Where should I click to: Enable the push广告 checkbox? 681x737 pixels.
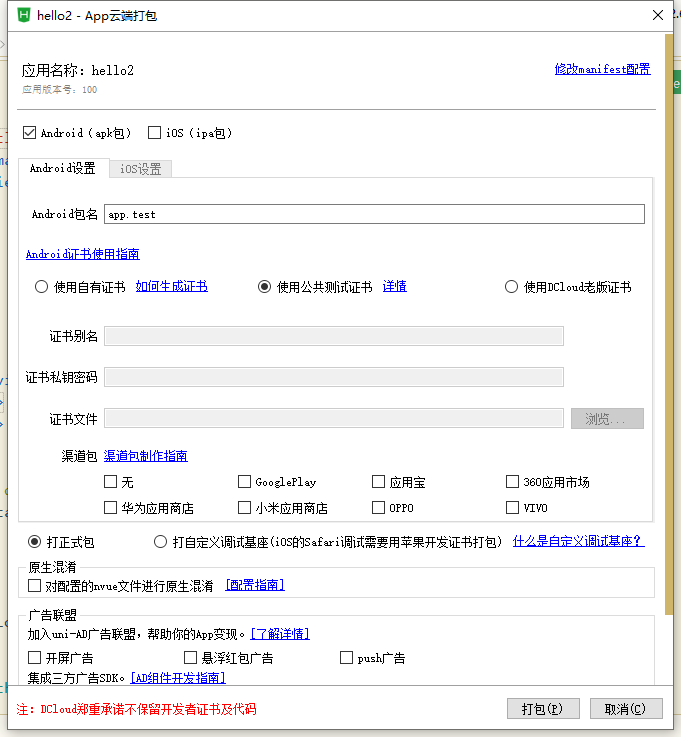(346, 658)
